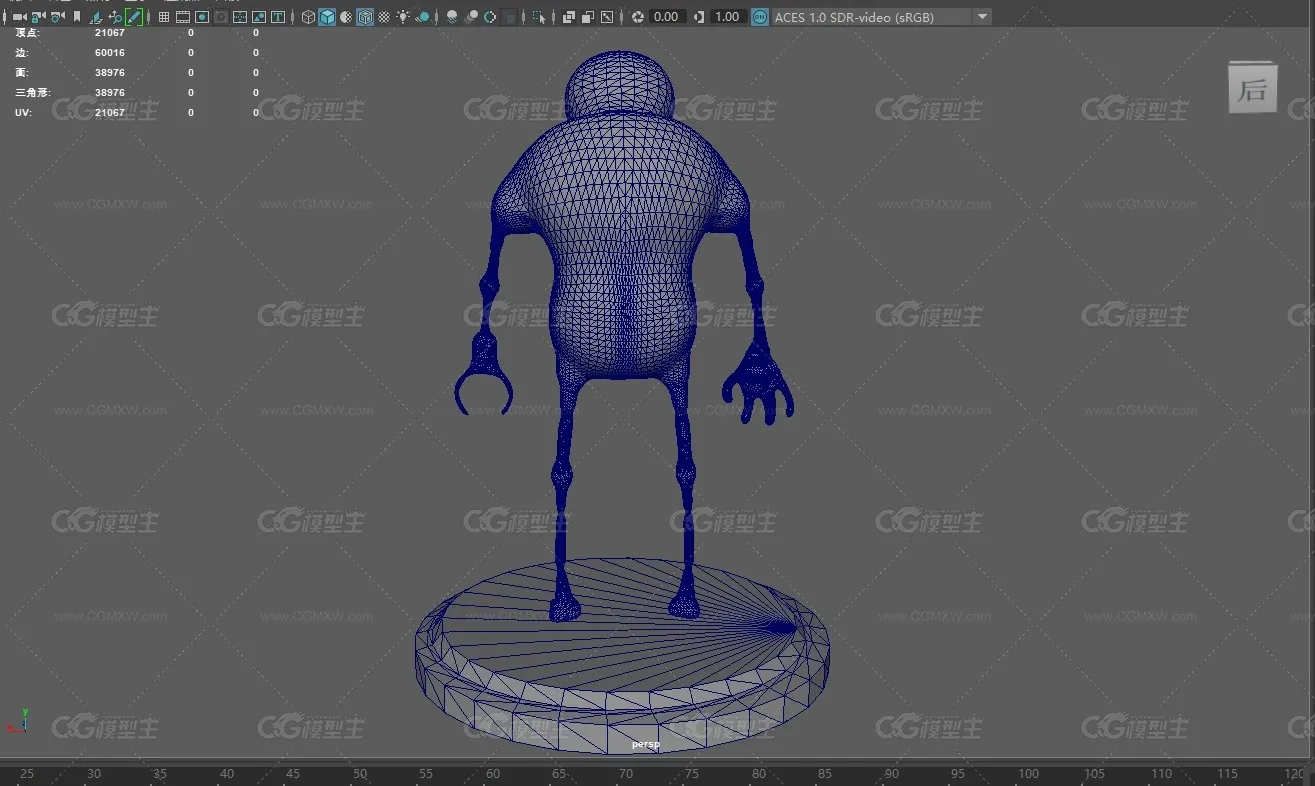Click the Select Camera icon
Viewport: 1315px width, 786px height.
point(19,17)
